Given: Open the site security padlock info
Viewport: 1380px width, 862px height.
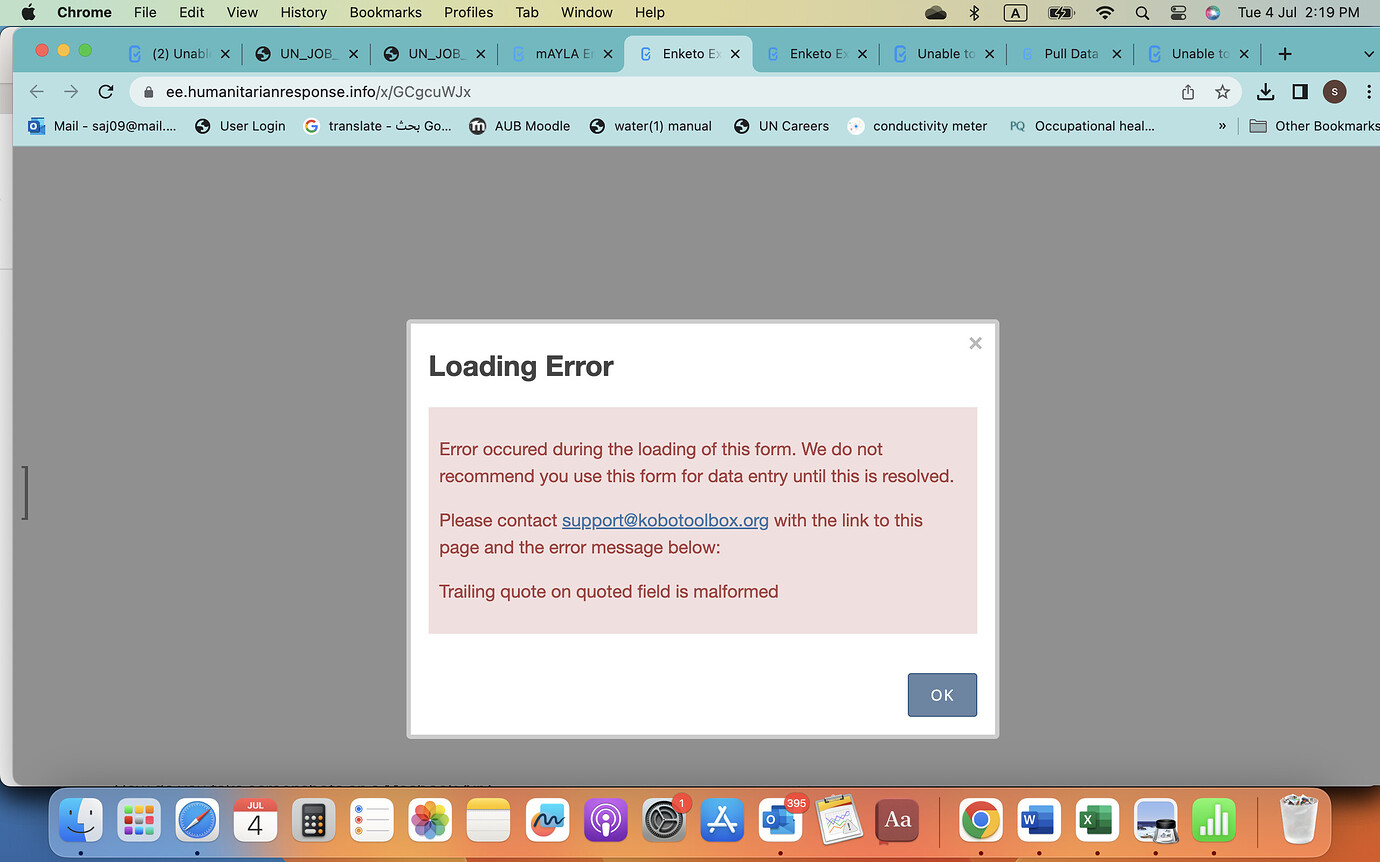Looking at the screenshot, I should 147,91.
